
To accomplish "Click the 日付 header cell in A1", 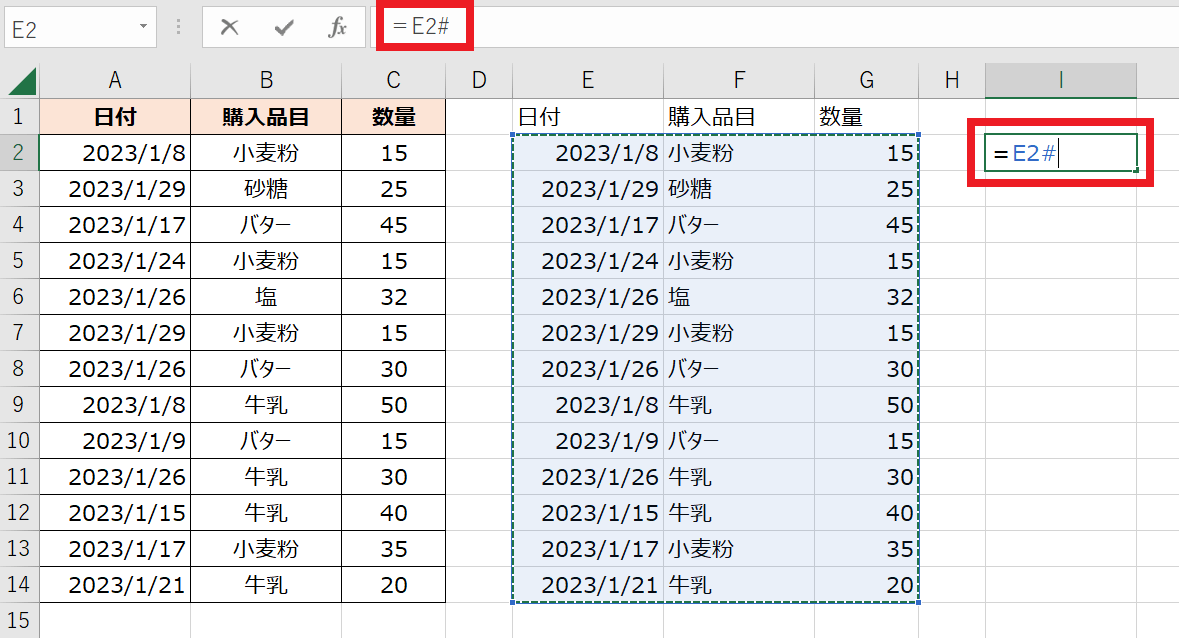I will click(115, 117).
